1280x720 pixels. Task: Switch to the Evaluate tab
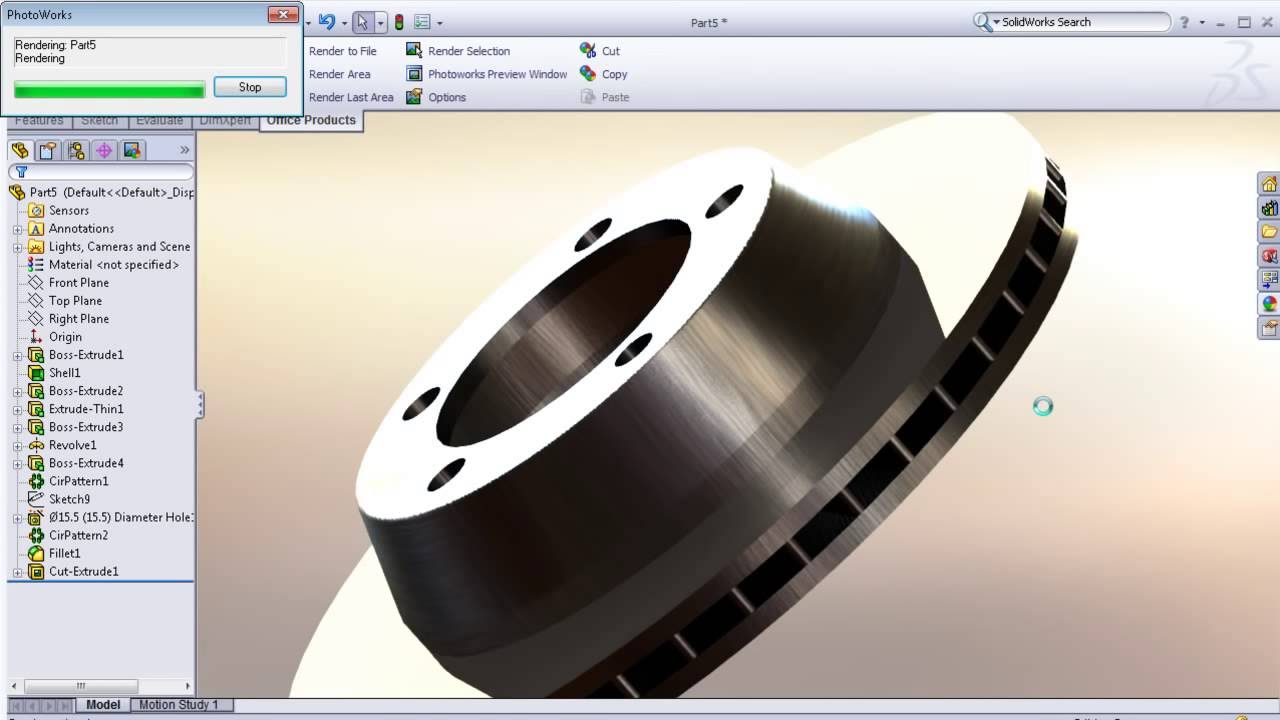(160, 121)
